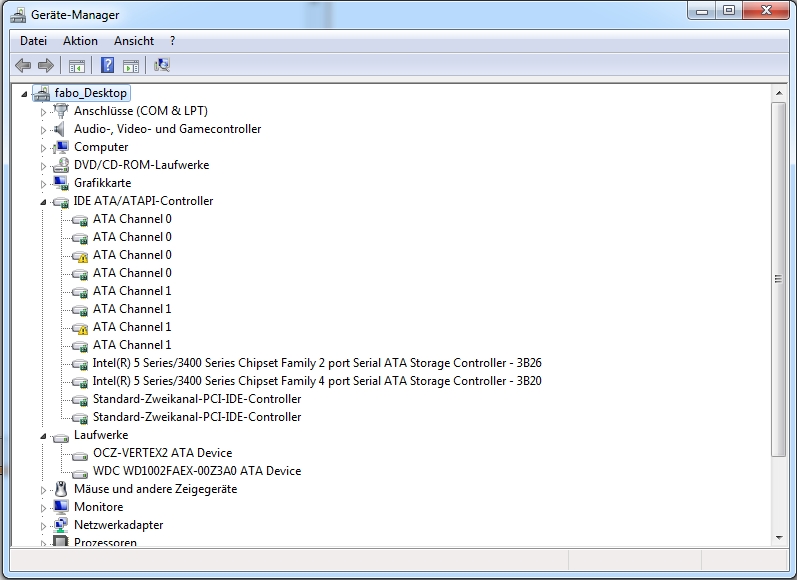Viewport: 797px width, 580px height.
Task: Expand Mäuse und andere Zeigegeräte node
Action: (x=43, y=490)
